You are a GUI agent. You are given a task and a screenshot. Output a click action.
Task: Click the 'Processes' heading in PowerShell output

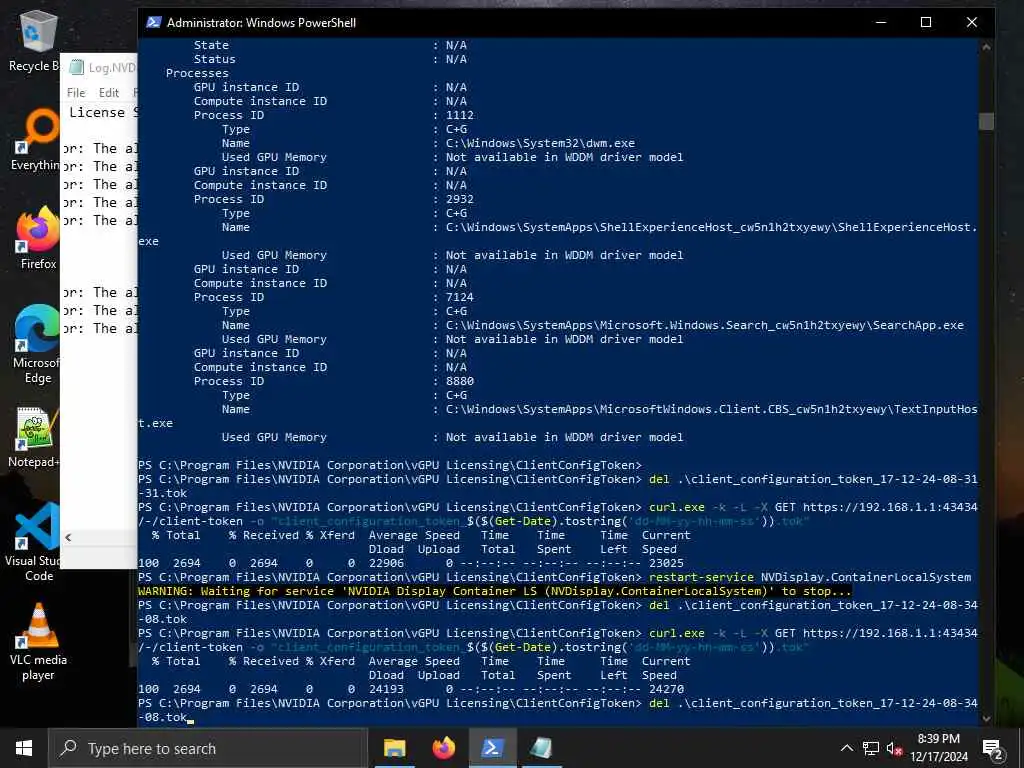197,73
